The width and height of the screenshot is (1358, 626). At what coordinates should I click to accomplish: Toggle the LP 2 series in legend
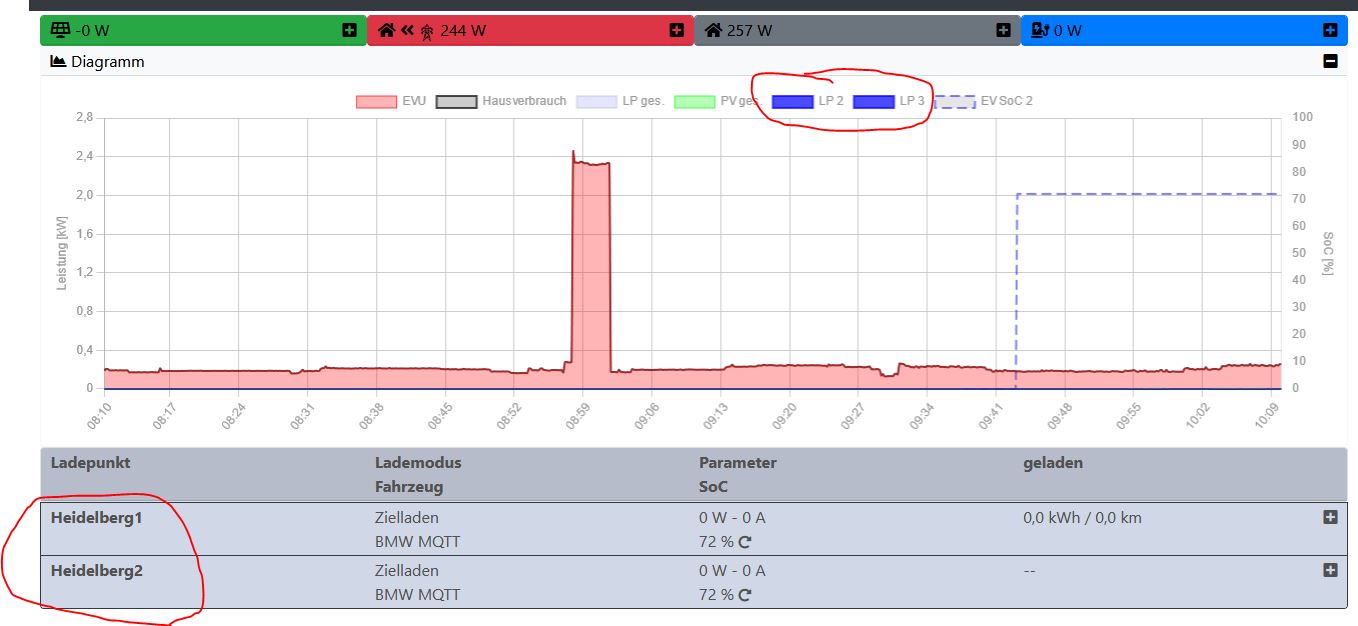click(x=808, y=101)
